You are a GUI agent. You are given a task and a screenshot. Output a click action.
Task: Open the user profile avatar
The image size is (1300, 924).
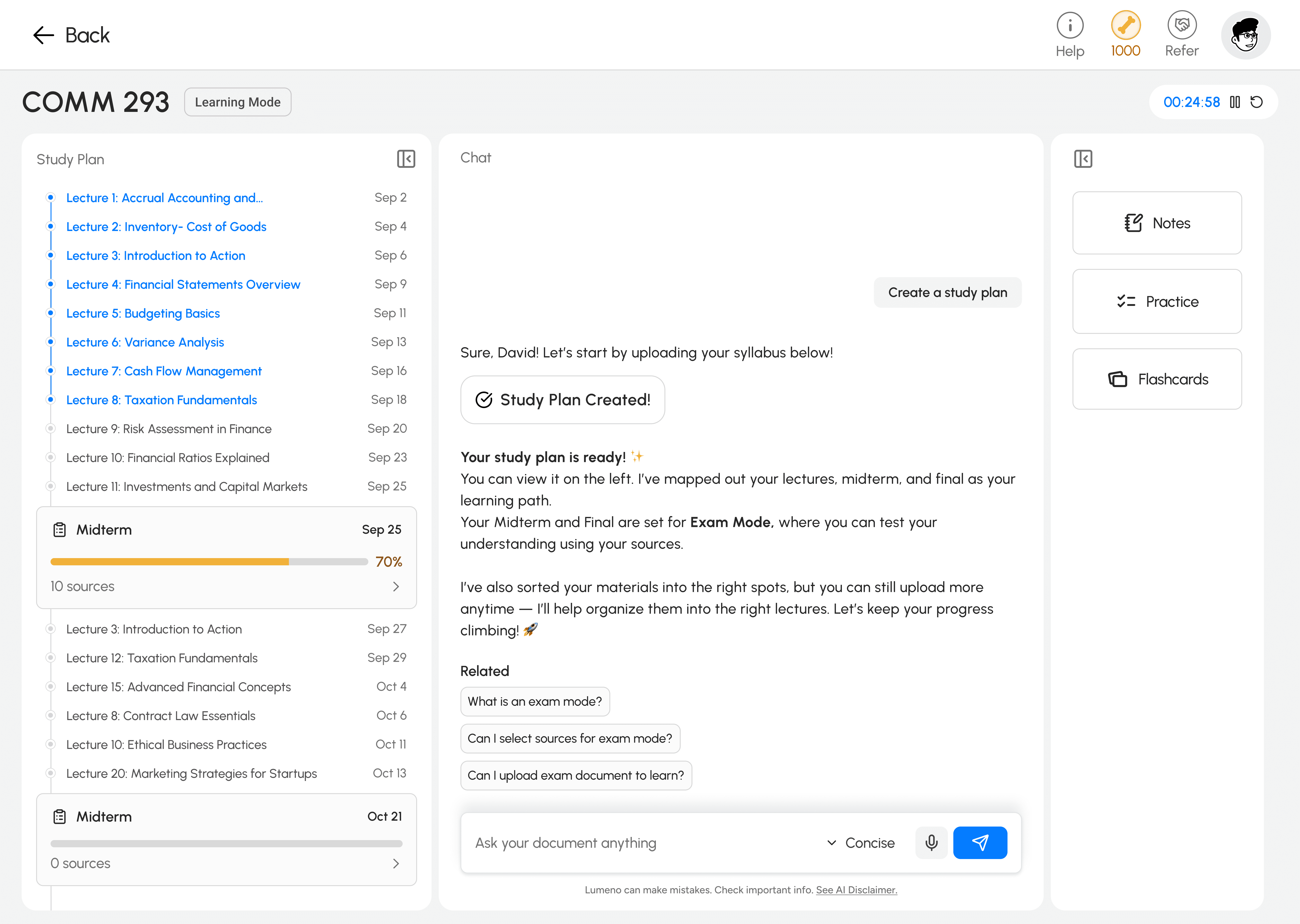[x=1245, y=35]
